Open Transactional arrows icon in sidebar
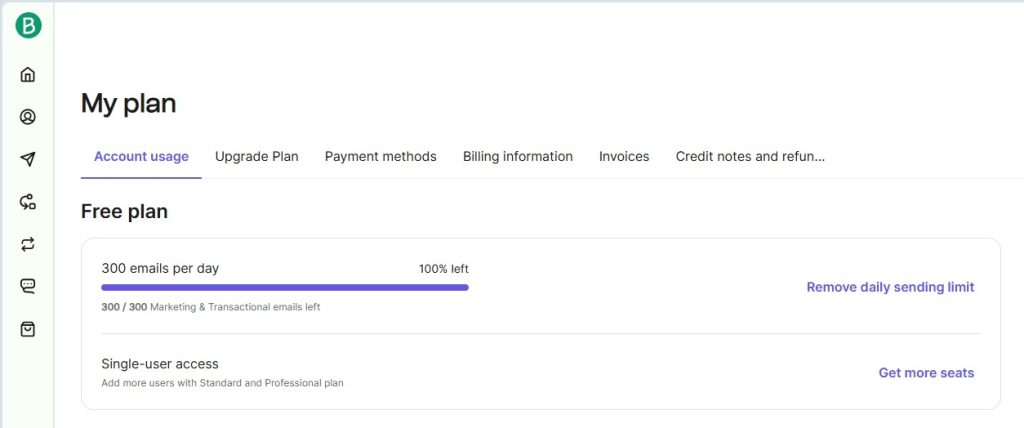The width and height of the screenshot is (1024, 428). 28,244
